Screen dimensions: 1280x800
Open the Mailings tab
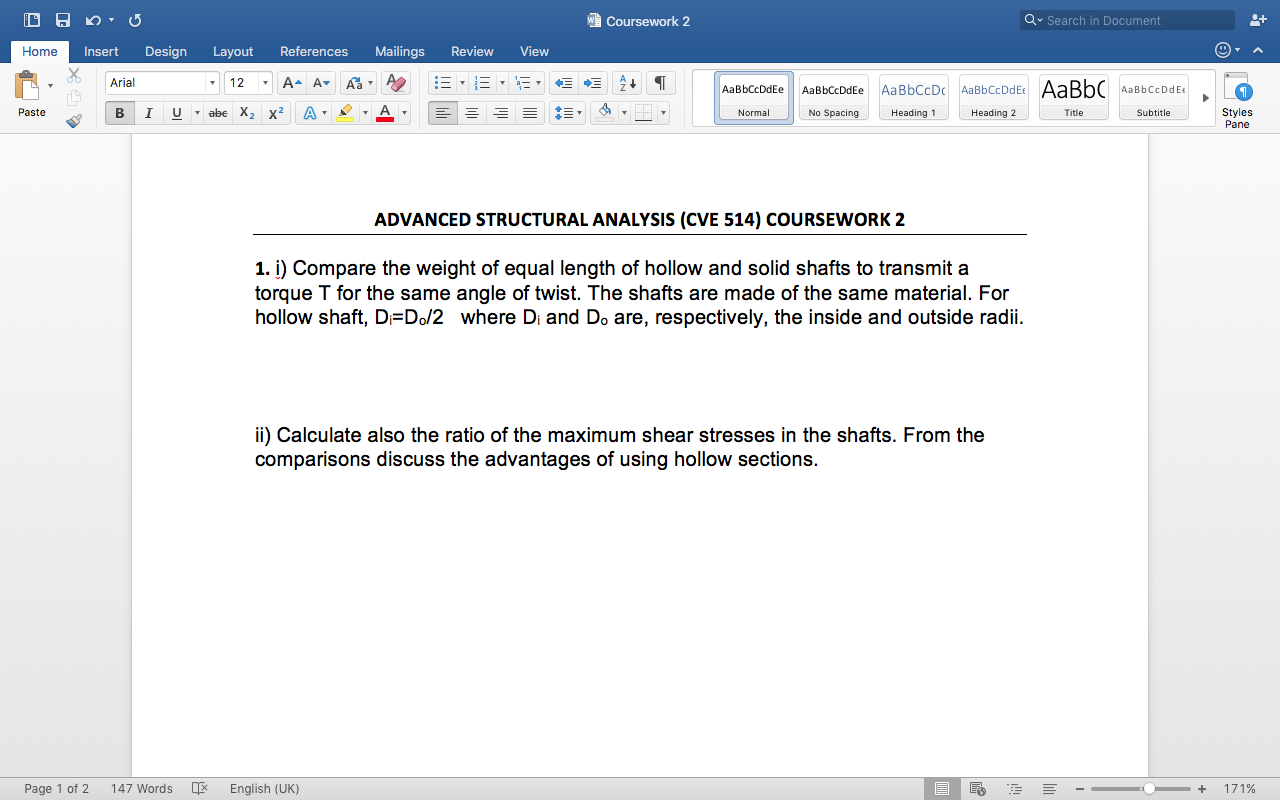coord(399,51)
